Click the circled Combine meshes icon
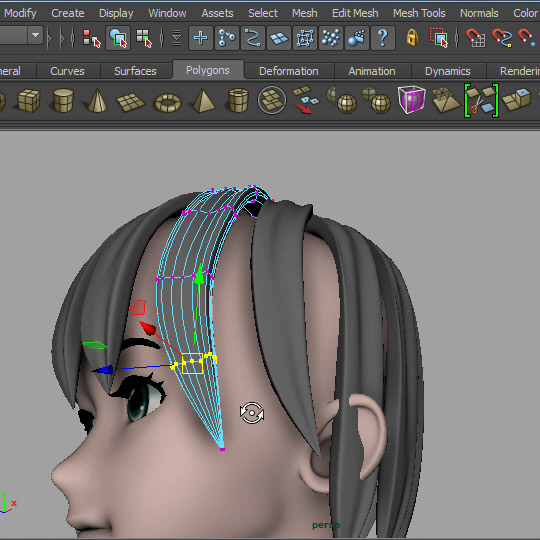 click(272, 100)
